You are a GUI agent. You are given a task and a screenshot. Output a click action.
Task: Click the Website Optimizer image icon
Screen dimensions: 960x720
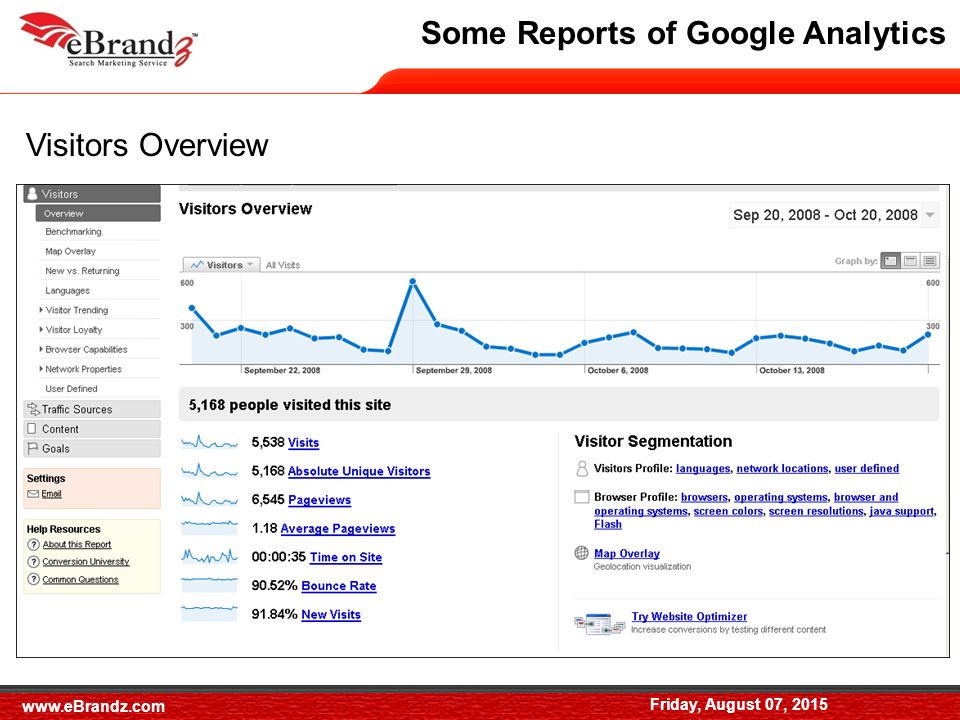coord(600,623)
